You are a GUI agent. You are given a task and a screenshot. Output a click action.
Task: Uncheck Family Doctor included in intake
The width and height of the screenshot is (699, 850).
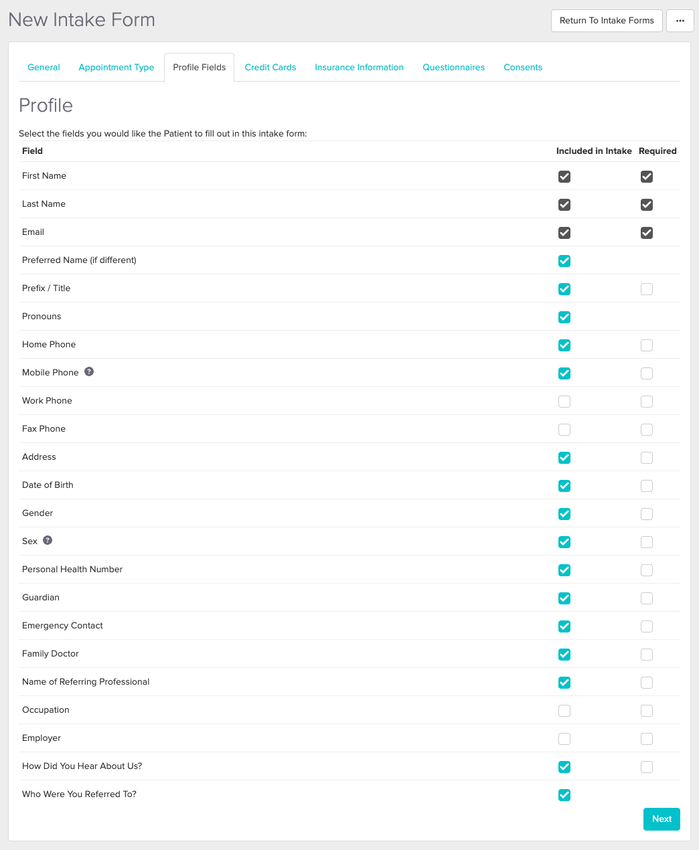tap(564, 654)
